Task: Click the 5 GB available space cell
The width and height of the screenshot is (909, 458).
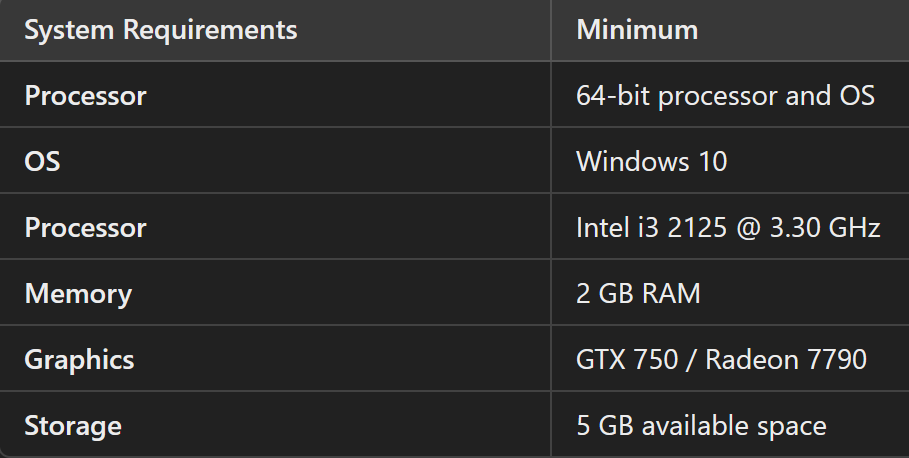Action: (701, 426)
